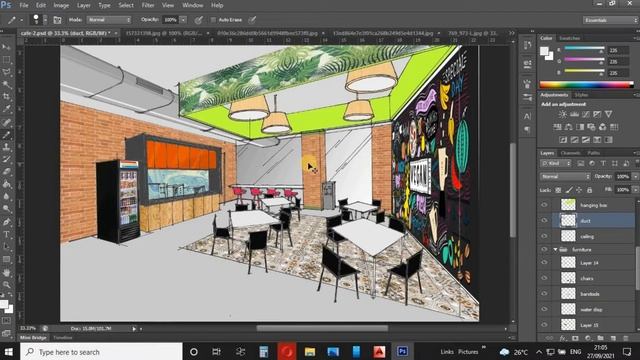640x360 pixels.
Task: Click the layer style fx button
Action: 563,338
